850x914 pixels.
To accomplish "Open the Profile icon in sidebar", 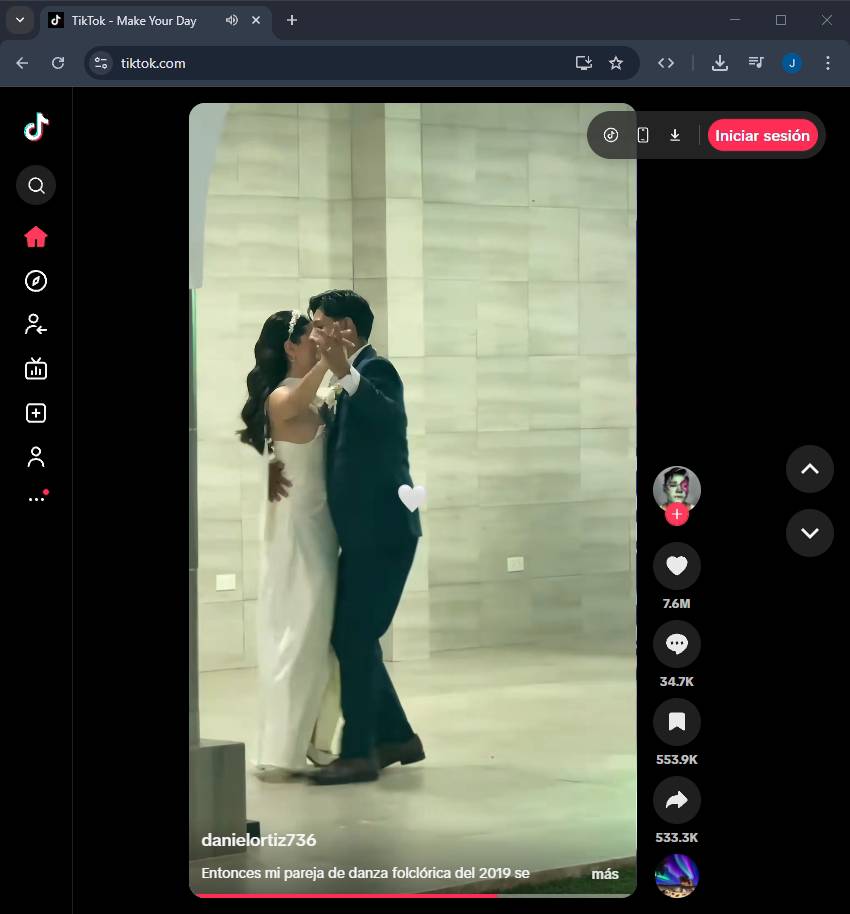I will tap(36, 457).
